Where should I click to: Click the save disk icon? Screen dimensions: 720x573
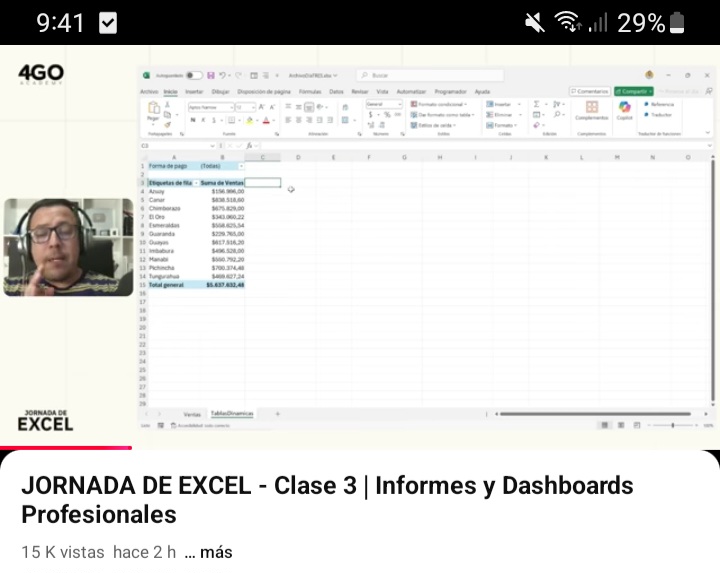210,75
